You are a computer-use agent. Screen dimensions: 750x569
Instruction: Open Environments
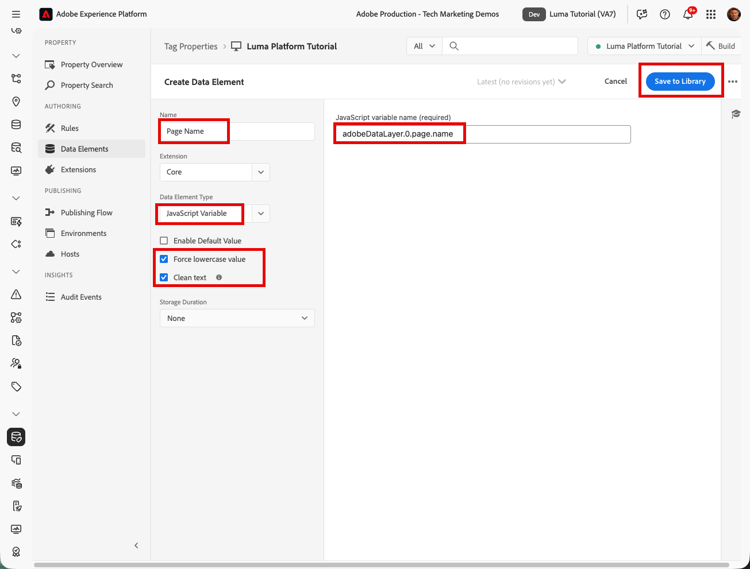click(83, 233)
